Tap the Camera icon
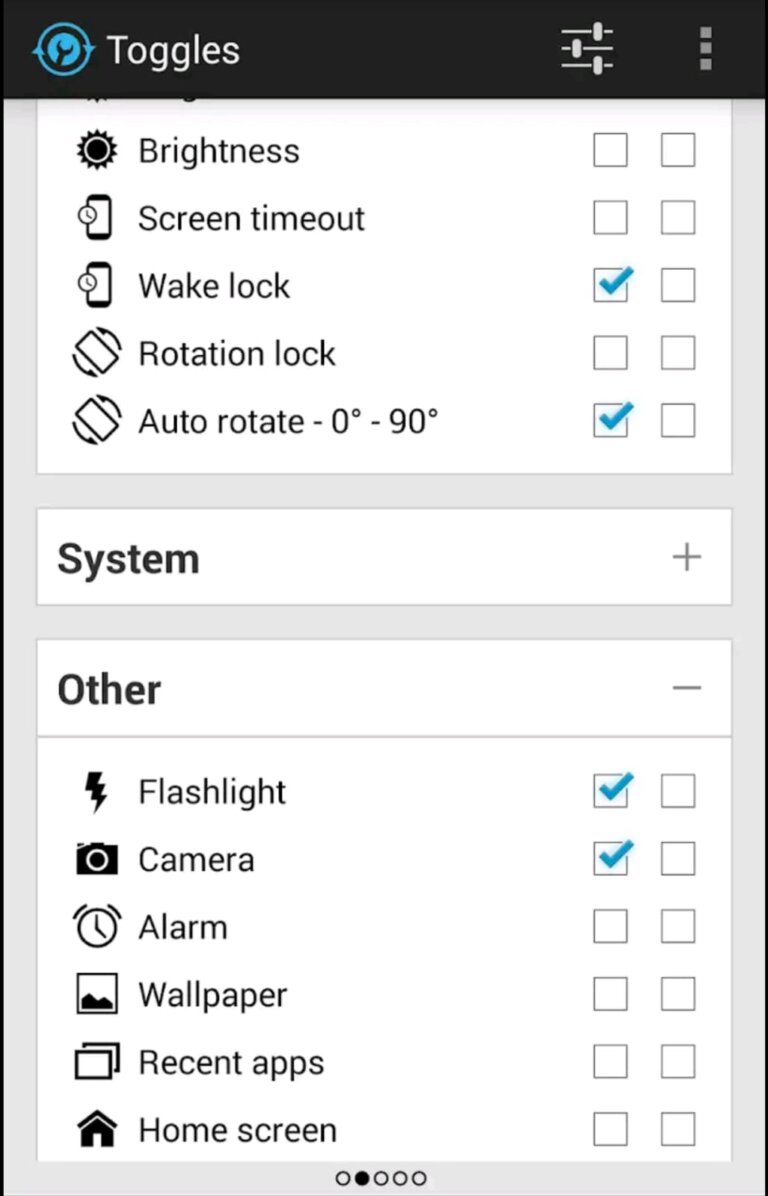Screen dimensions: 768x1196 (96, 858)
